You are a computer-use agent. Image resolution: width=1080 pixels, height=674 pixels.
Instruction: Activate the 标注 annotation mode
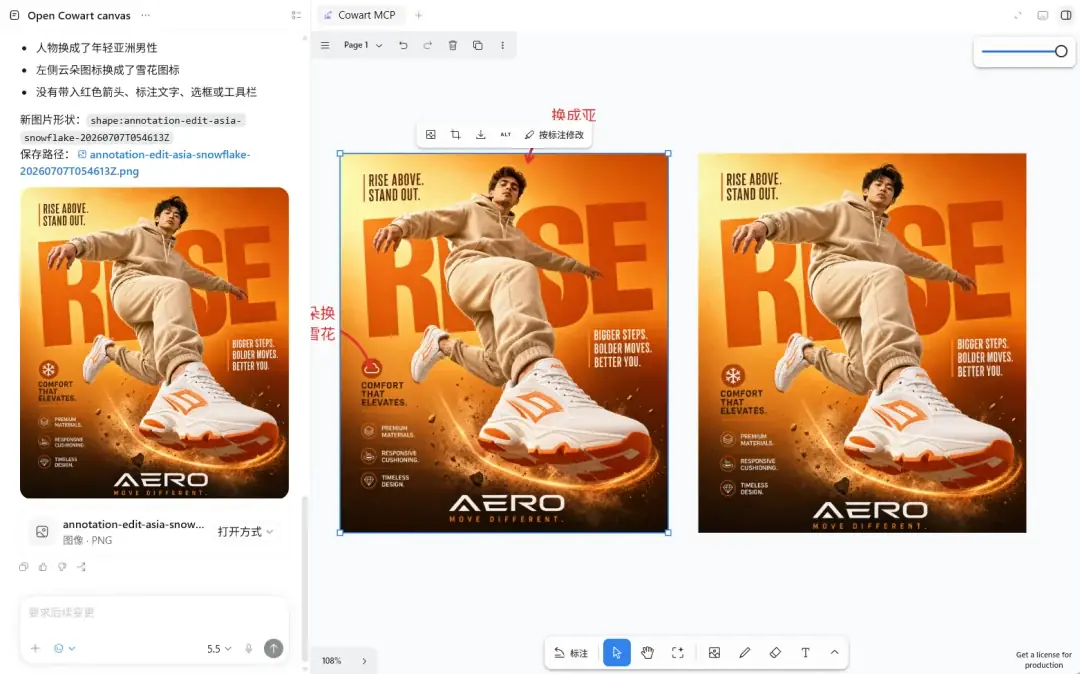[x=572, y=653]
